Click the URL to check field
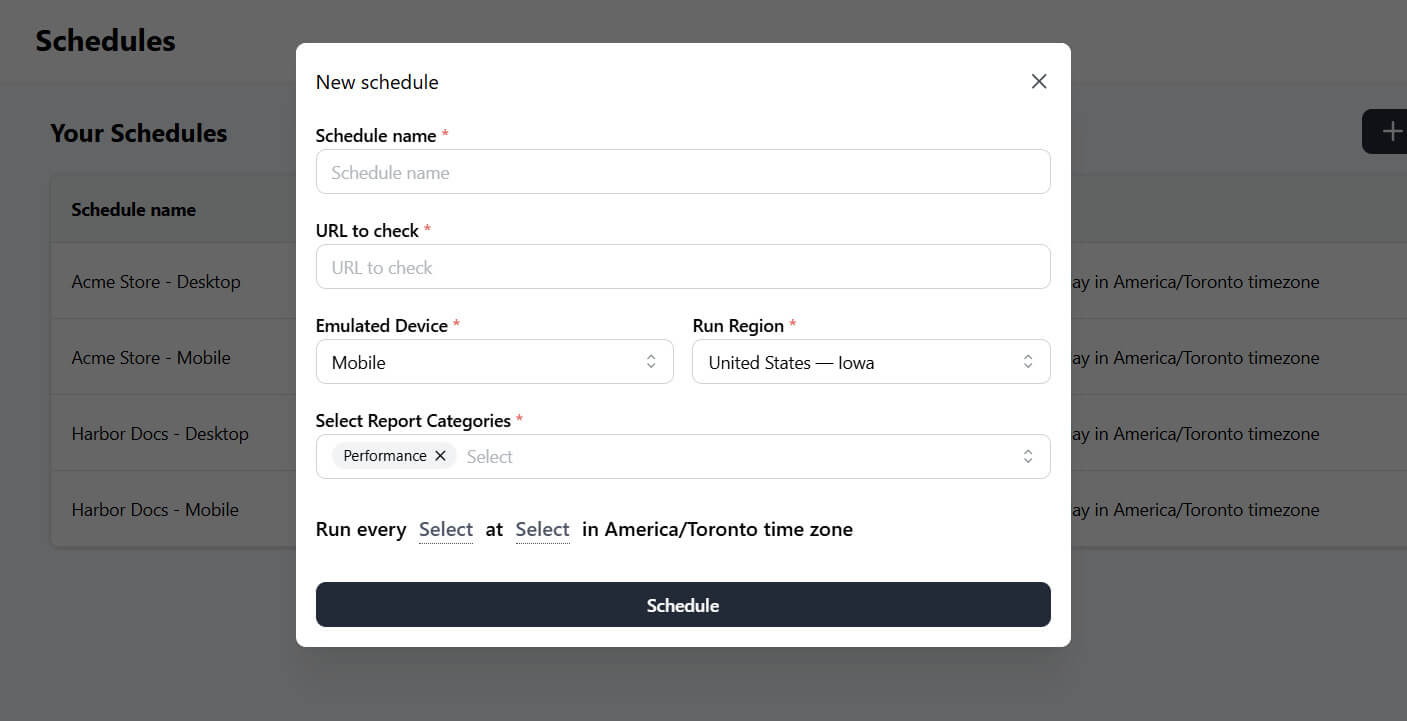 click(x=683, y=267)
